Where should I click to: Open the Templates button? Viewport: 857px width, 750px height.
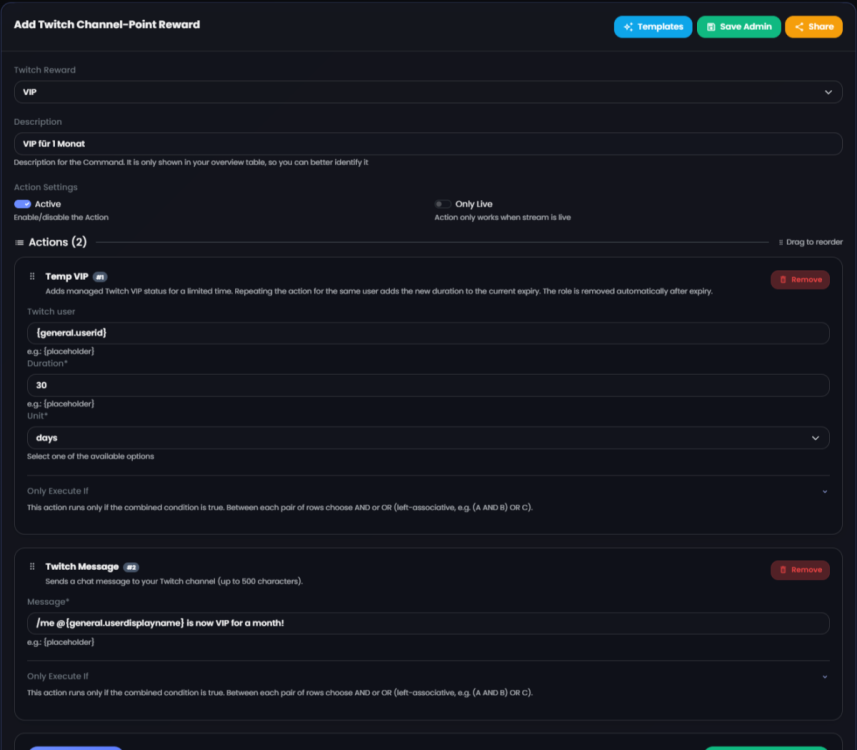653,27
